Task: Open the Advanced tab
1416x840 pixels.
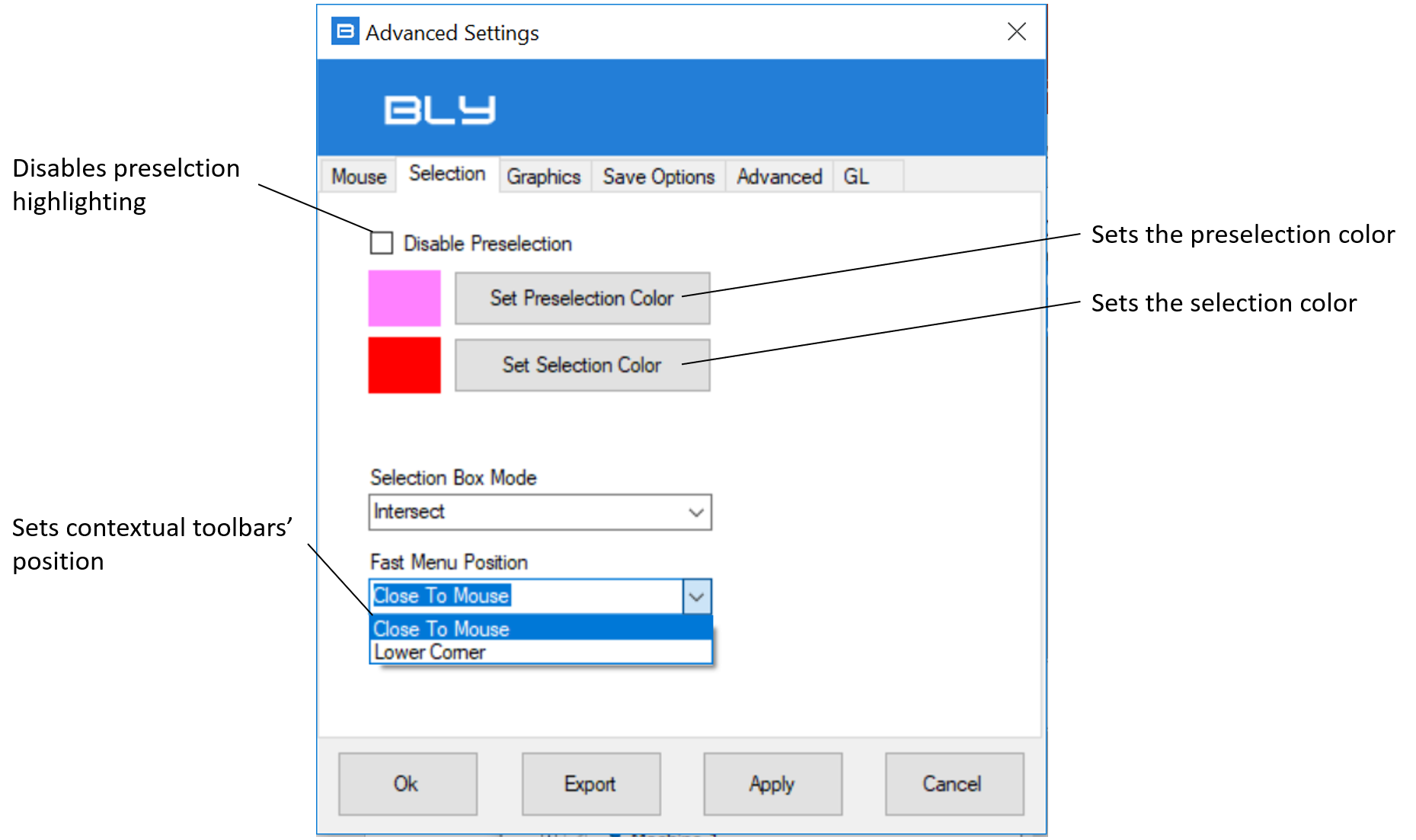Action: pyautogui.click(x=779, y=176)
